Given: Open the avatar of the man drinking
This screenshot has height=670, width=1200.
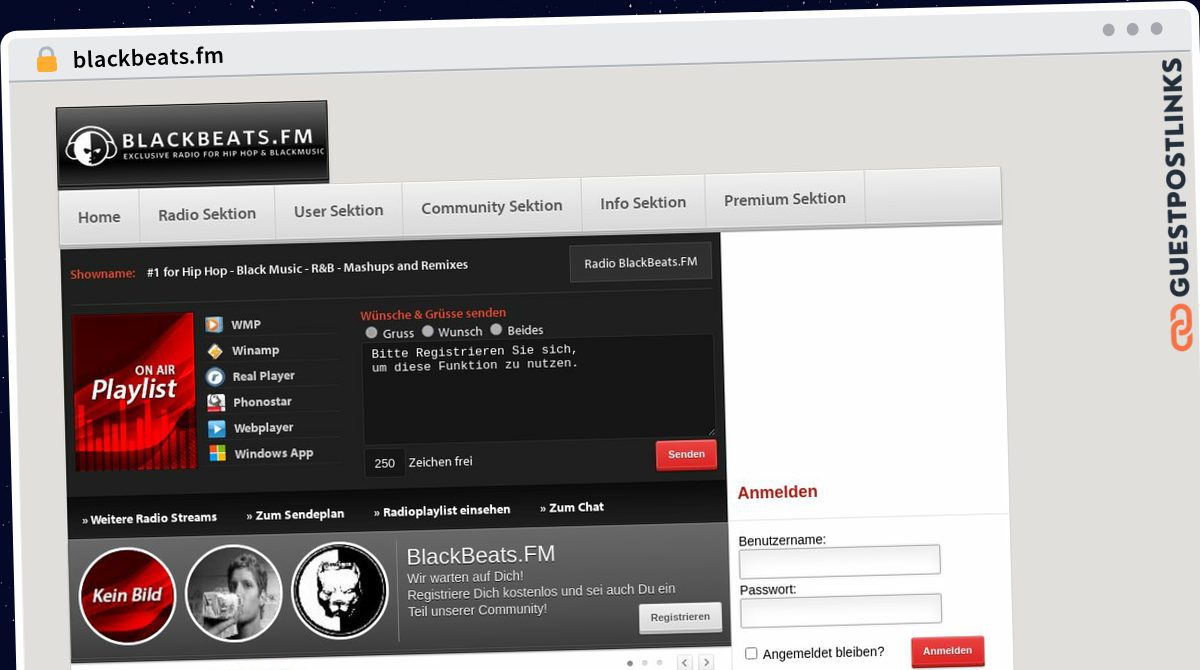Looking at the screenshot, I should [x=234, y=592].
